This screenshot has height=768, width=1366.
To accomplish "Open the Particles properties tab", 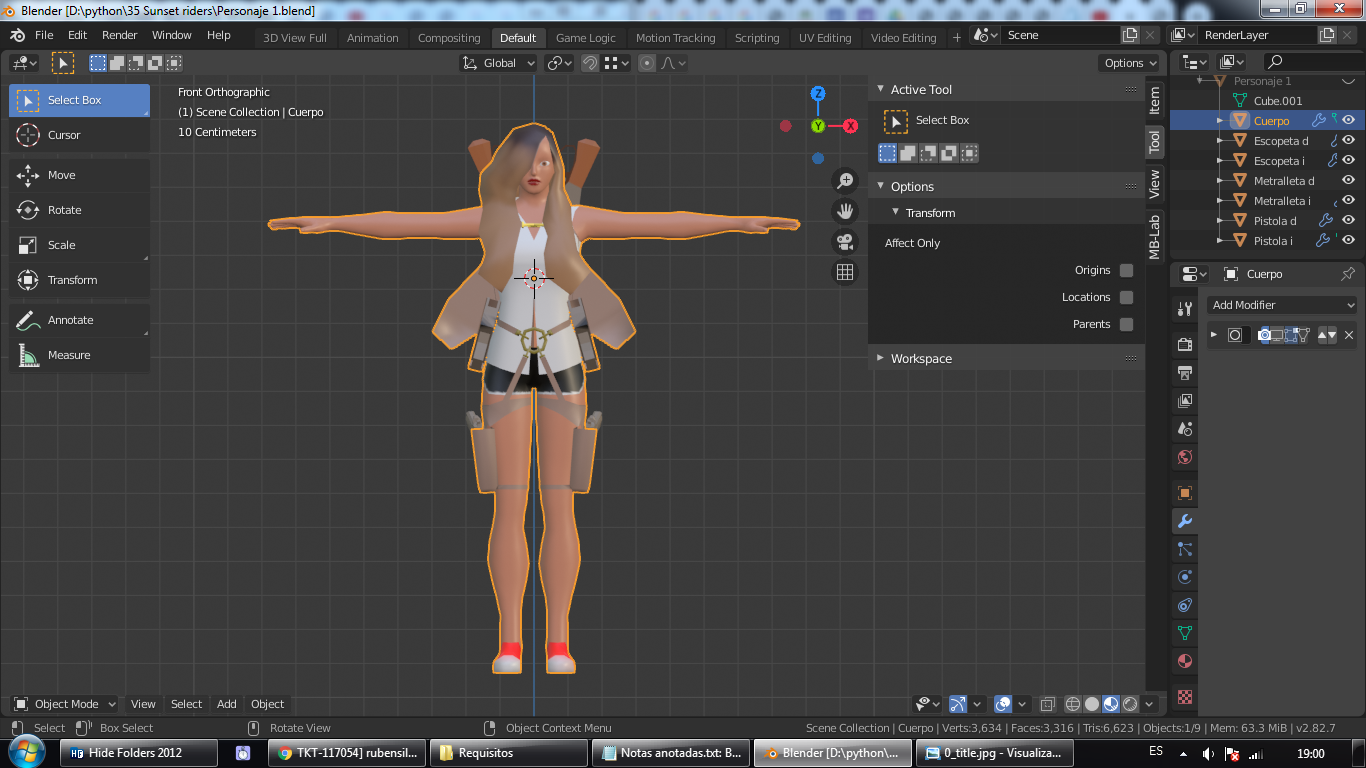I will [1185, 549].
